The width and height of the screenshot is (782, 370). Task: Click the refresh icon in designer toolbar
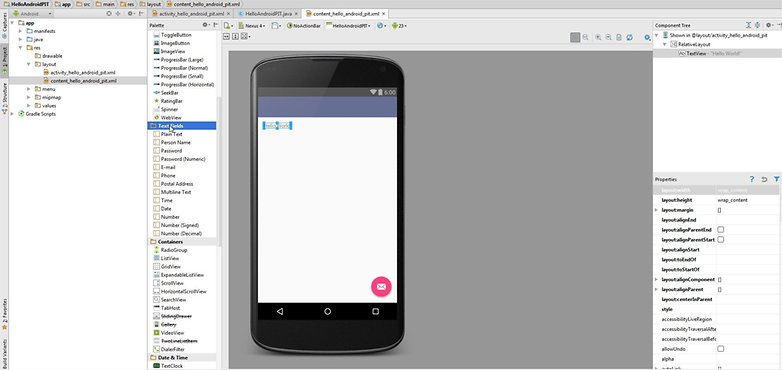point(629,37)
